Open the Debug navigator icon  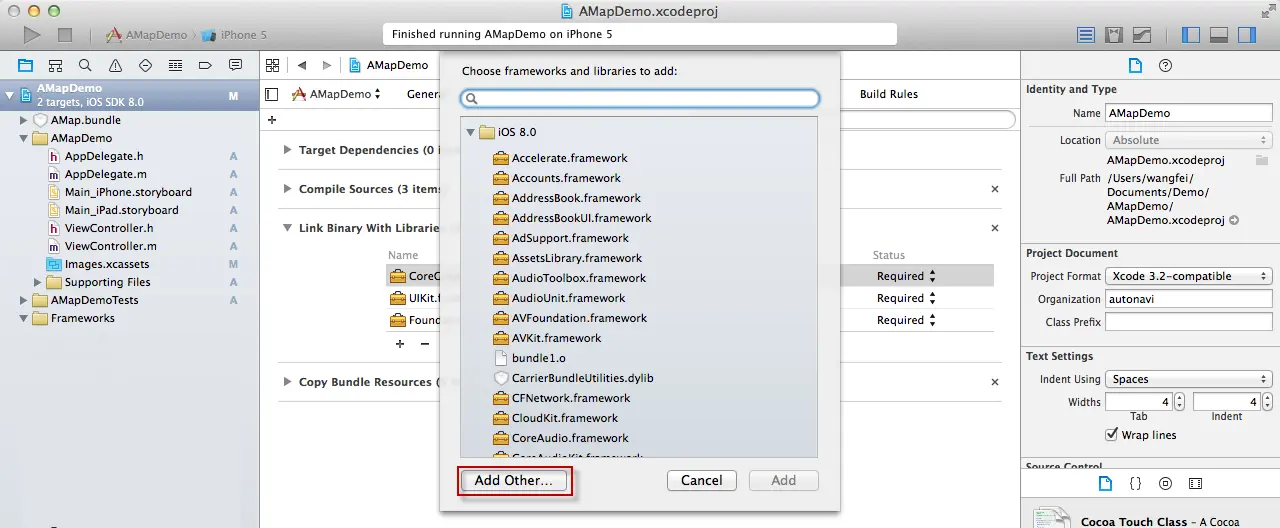pyautogui.click(x=175, y=65)
